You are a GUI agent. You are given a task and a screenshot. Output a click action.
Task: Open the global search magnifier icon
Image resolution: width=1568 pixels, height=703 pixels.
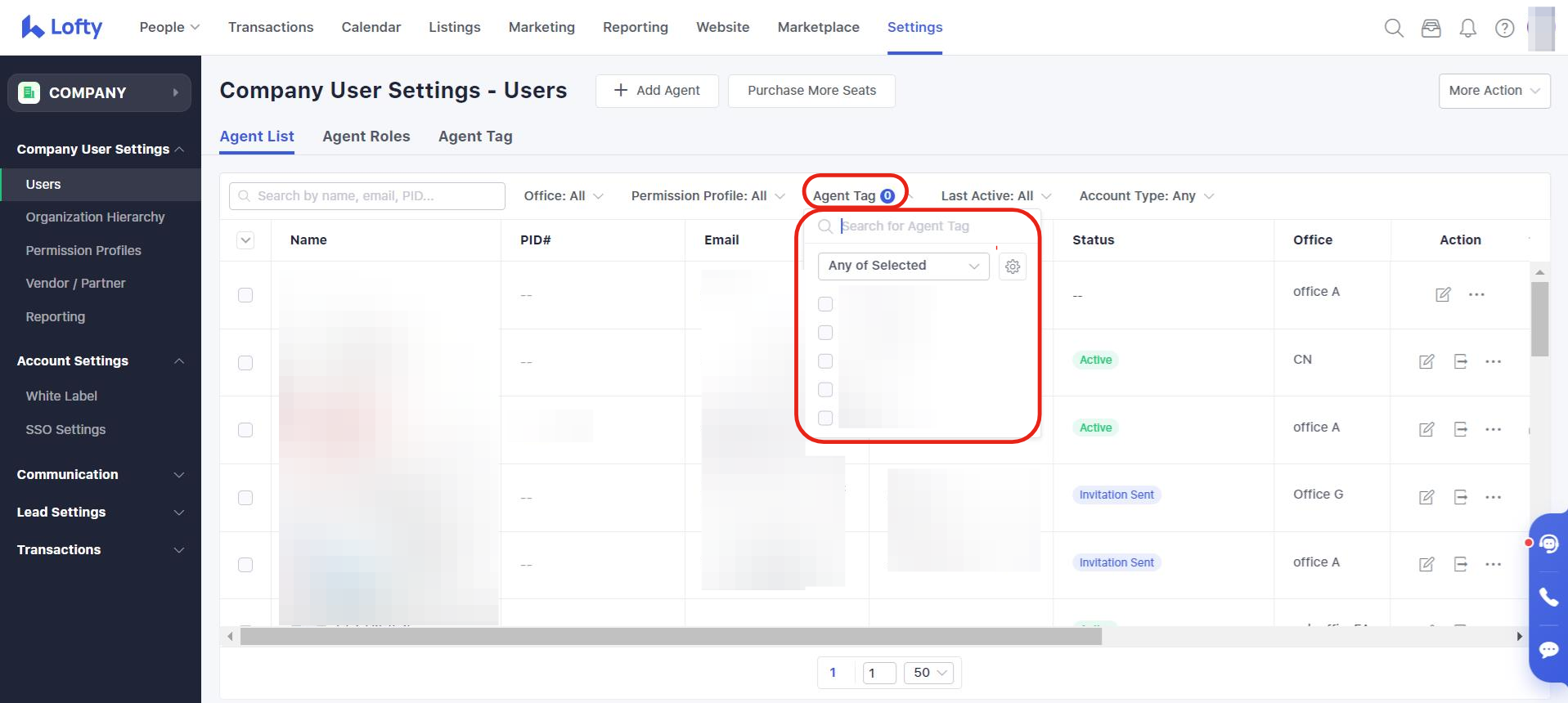[1394, 29]
